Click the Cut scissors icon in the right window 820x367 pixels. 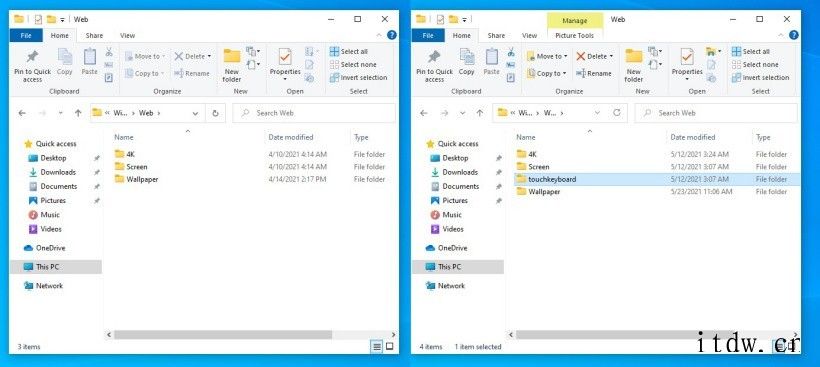pos(510,52)
